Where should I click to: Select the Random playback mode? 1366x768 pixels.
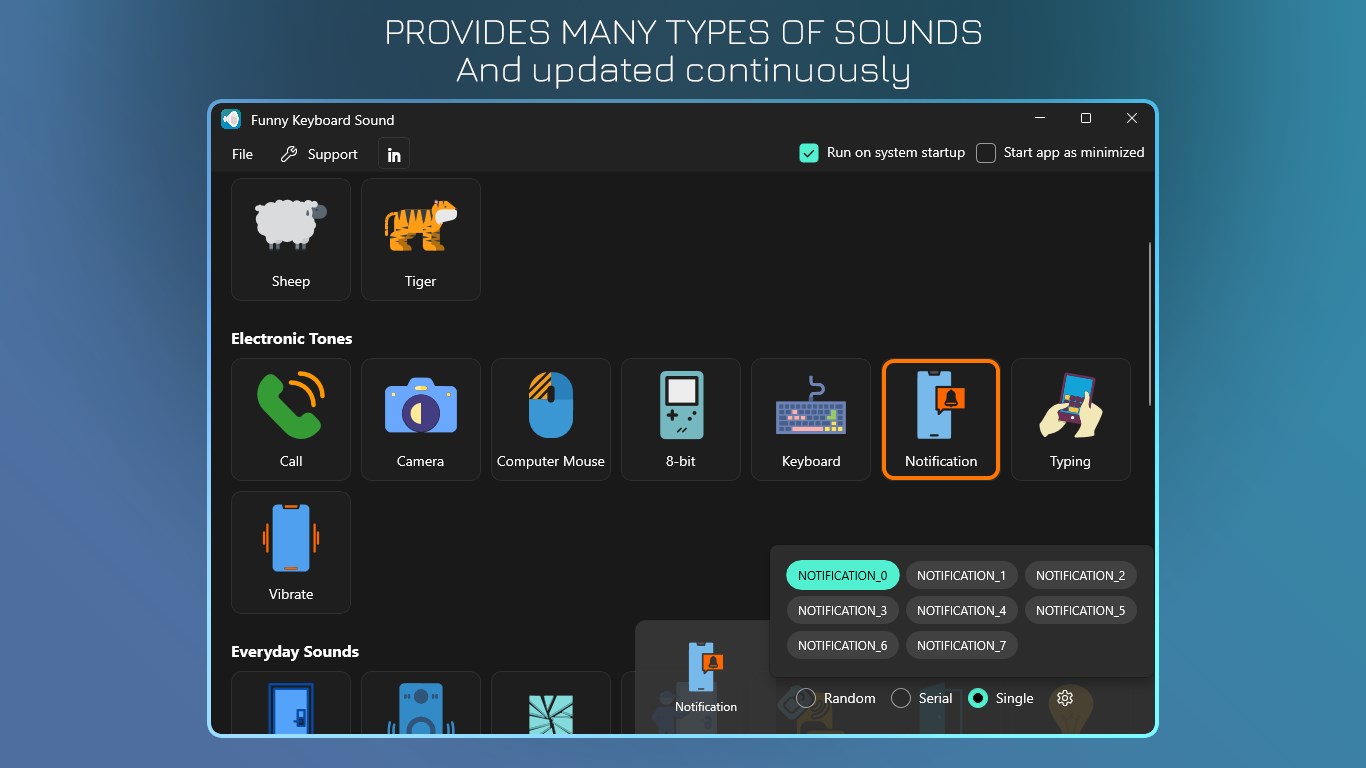836,698
